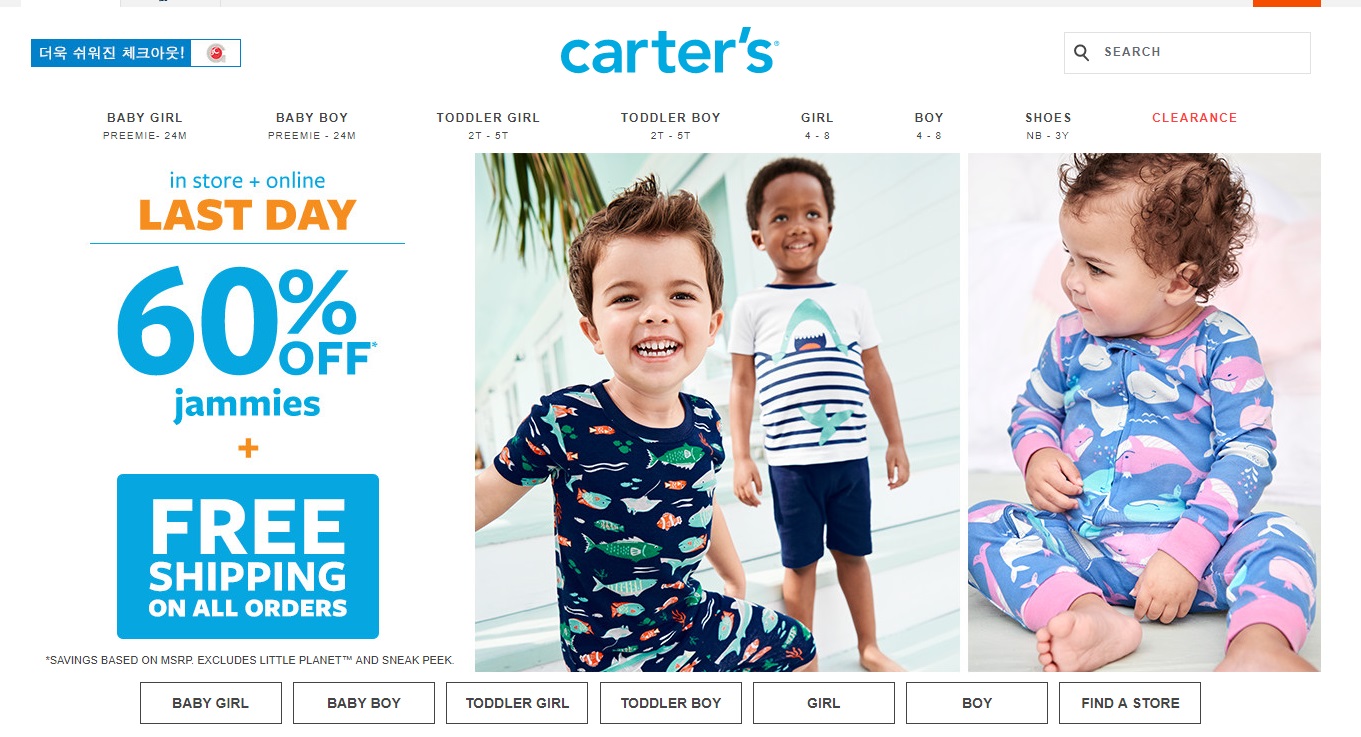This screenshot has height=737, width=1361.
Task: Click the red badge on the Korean checkout banner
Action: click(x=215, y=53)
